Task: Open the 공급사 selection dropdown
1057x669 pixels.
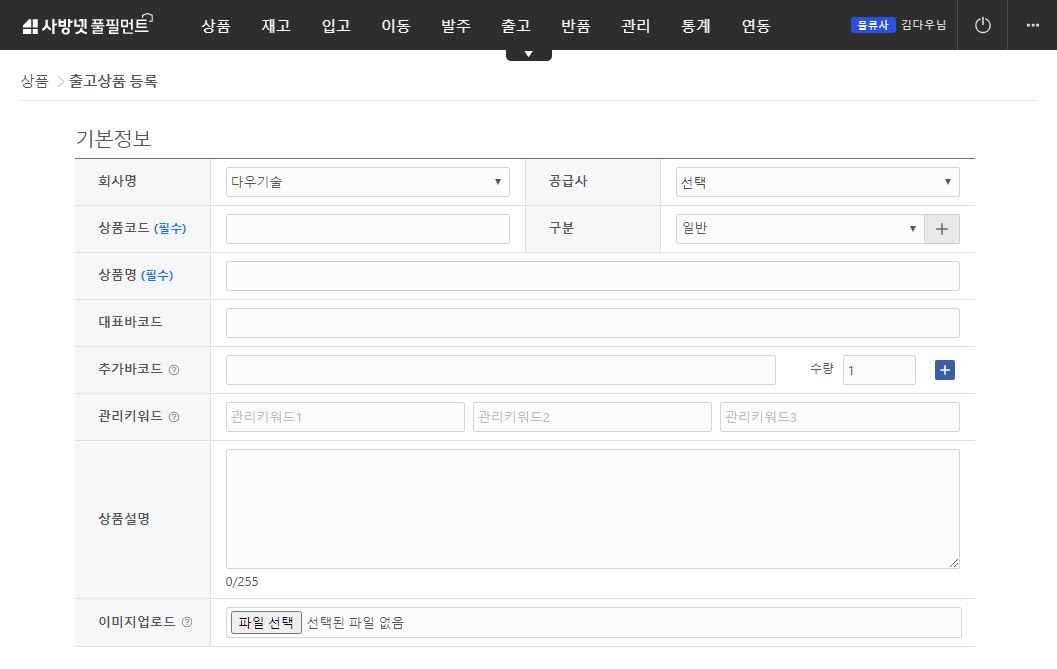Action: [x=817, y=181]
